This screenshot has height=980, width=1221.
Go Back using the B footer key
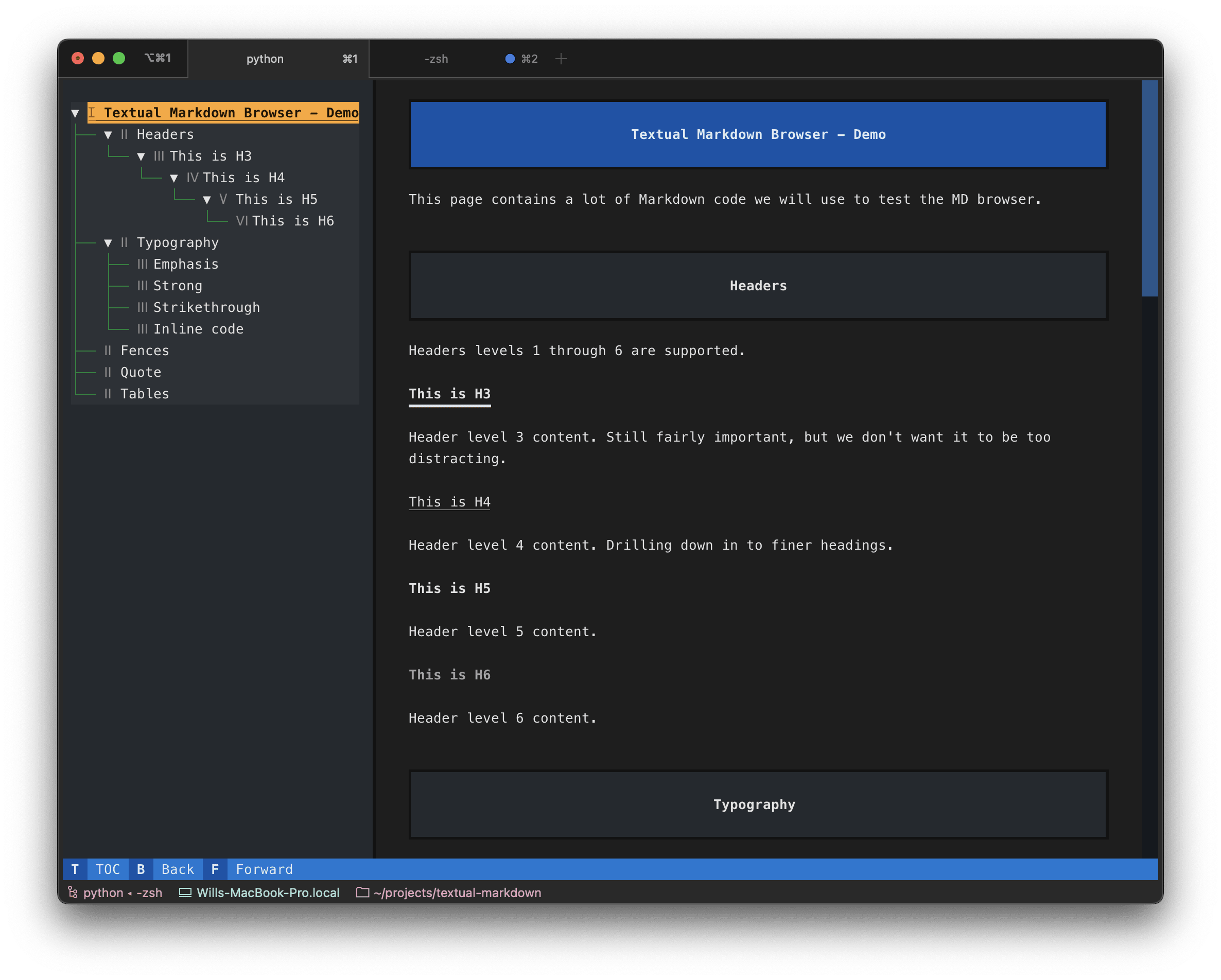click(x=141, y=869)
